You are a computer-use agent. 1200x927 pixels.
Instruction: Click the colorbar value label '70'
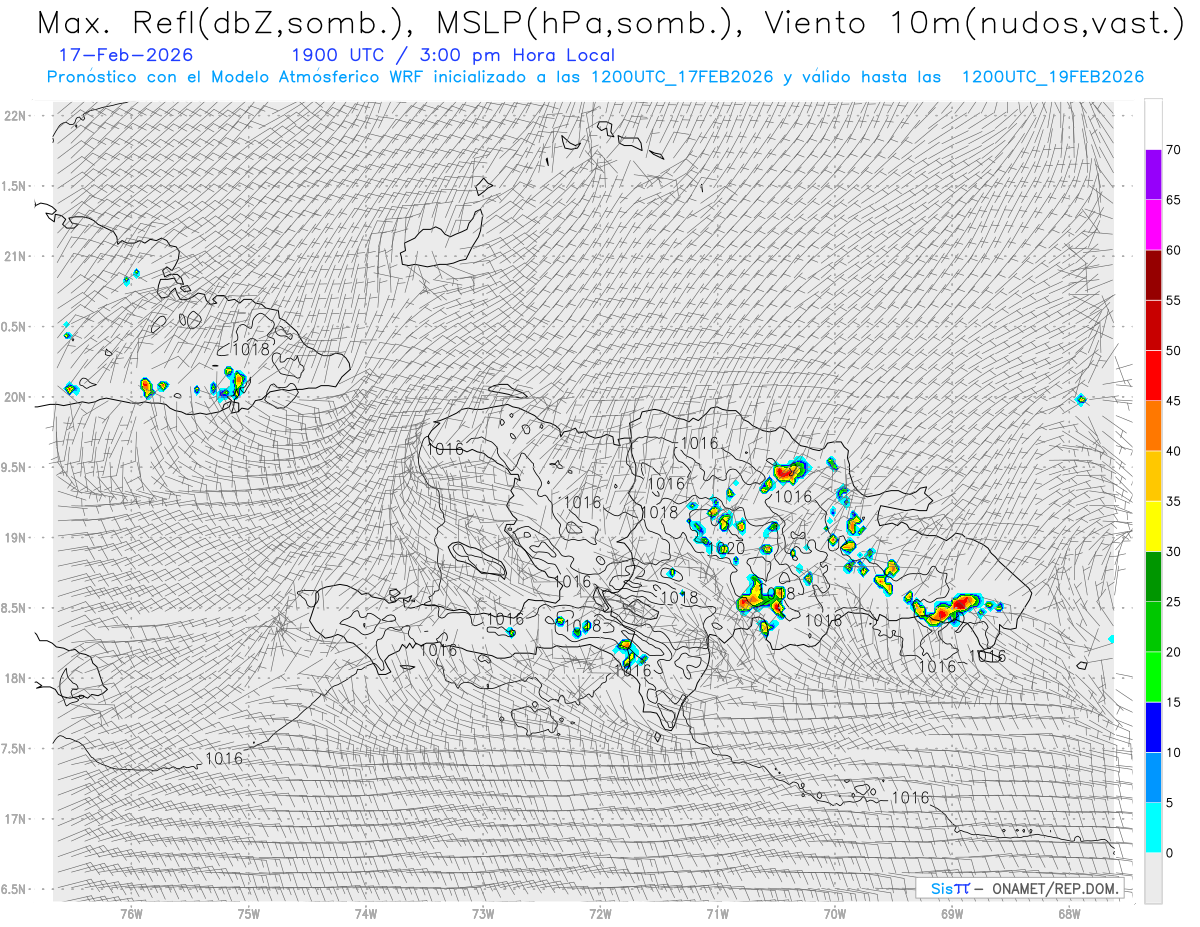point(1173,150)
